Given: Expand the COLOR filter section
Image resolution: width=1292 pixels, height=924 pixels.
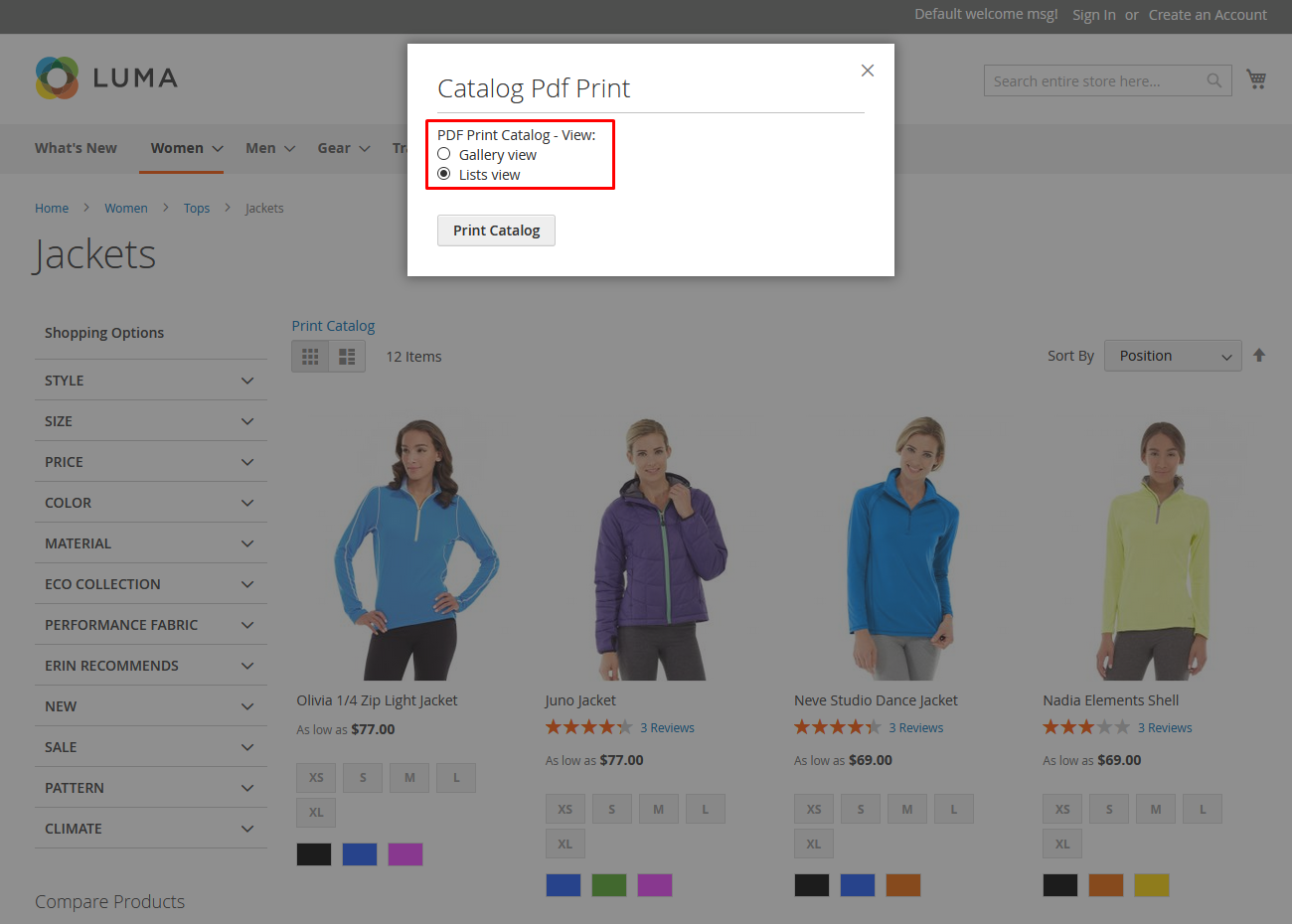Looking at the screenshot, I should click(150, 503).
